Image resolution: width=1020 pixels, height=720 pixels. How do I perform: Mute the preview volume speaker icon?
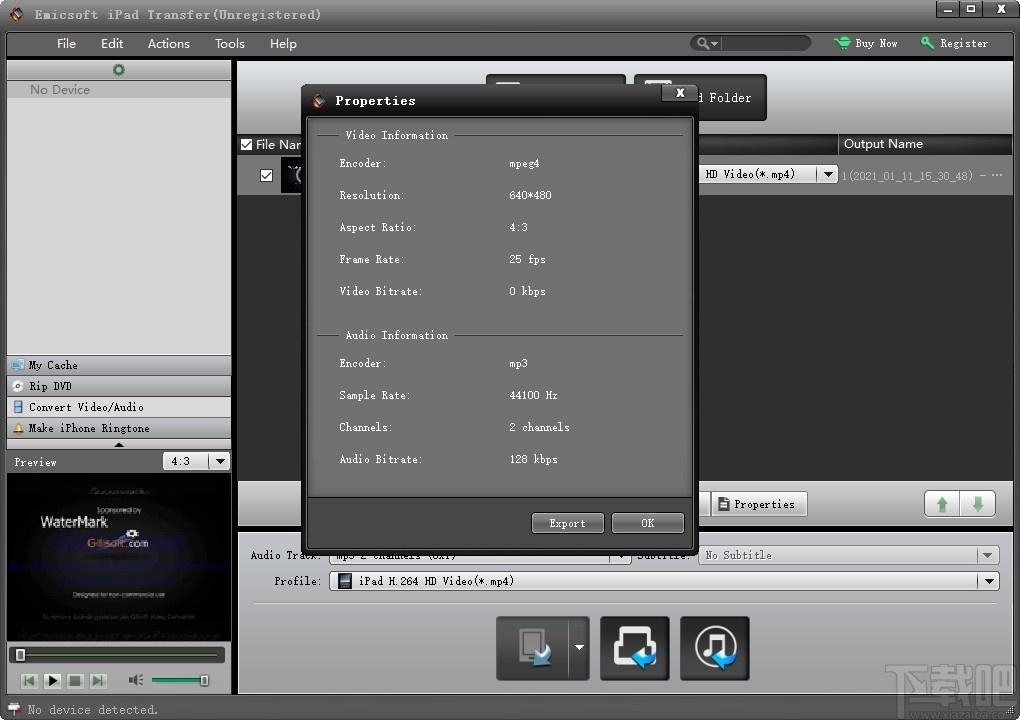135,680
